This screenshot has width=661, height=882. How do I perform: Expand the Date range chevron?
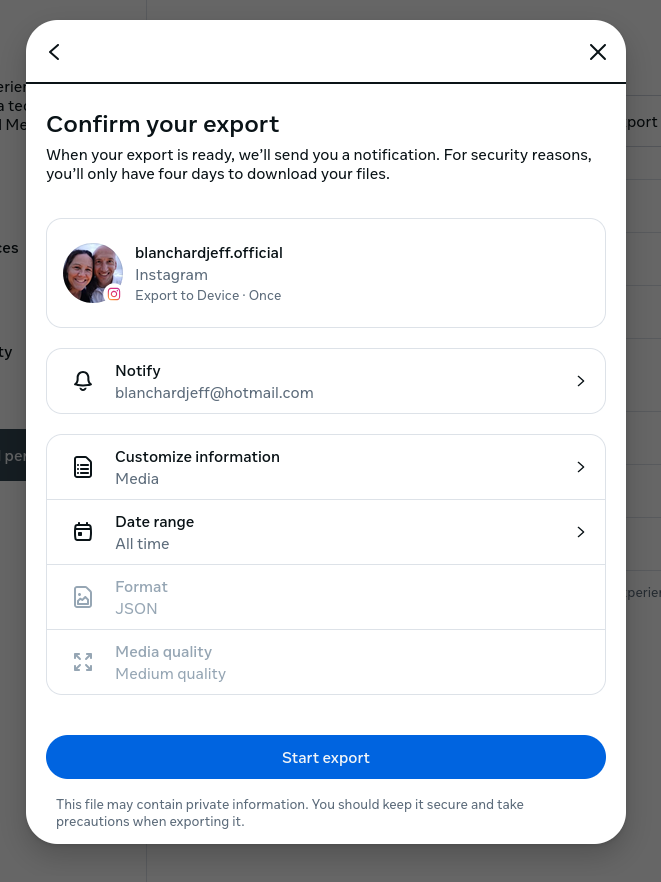581,532
